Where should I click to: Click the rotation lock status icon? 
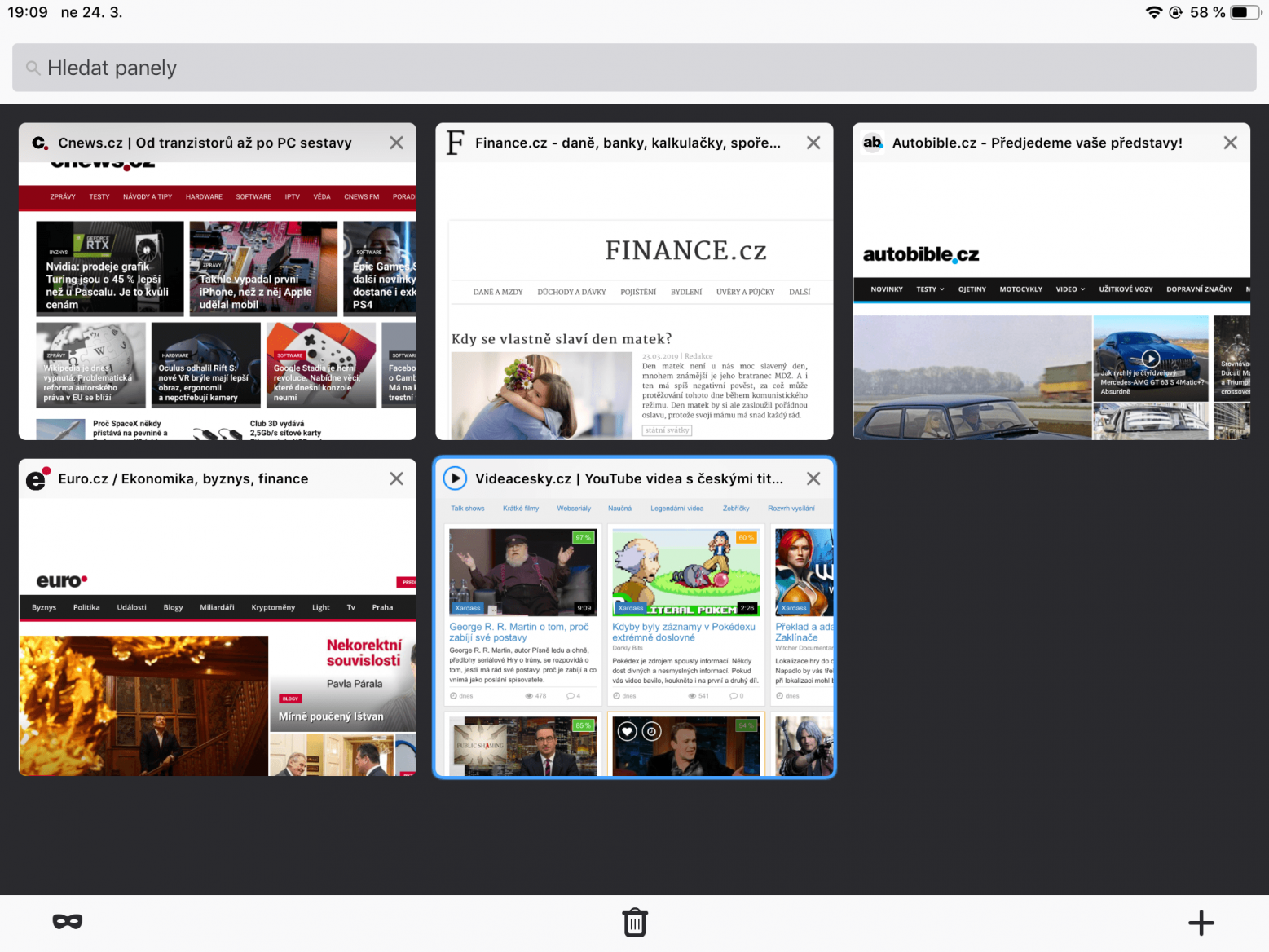click(1176, 12)
